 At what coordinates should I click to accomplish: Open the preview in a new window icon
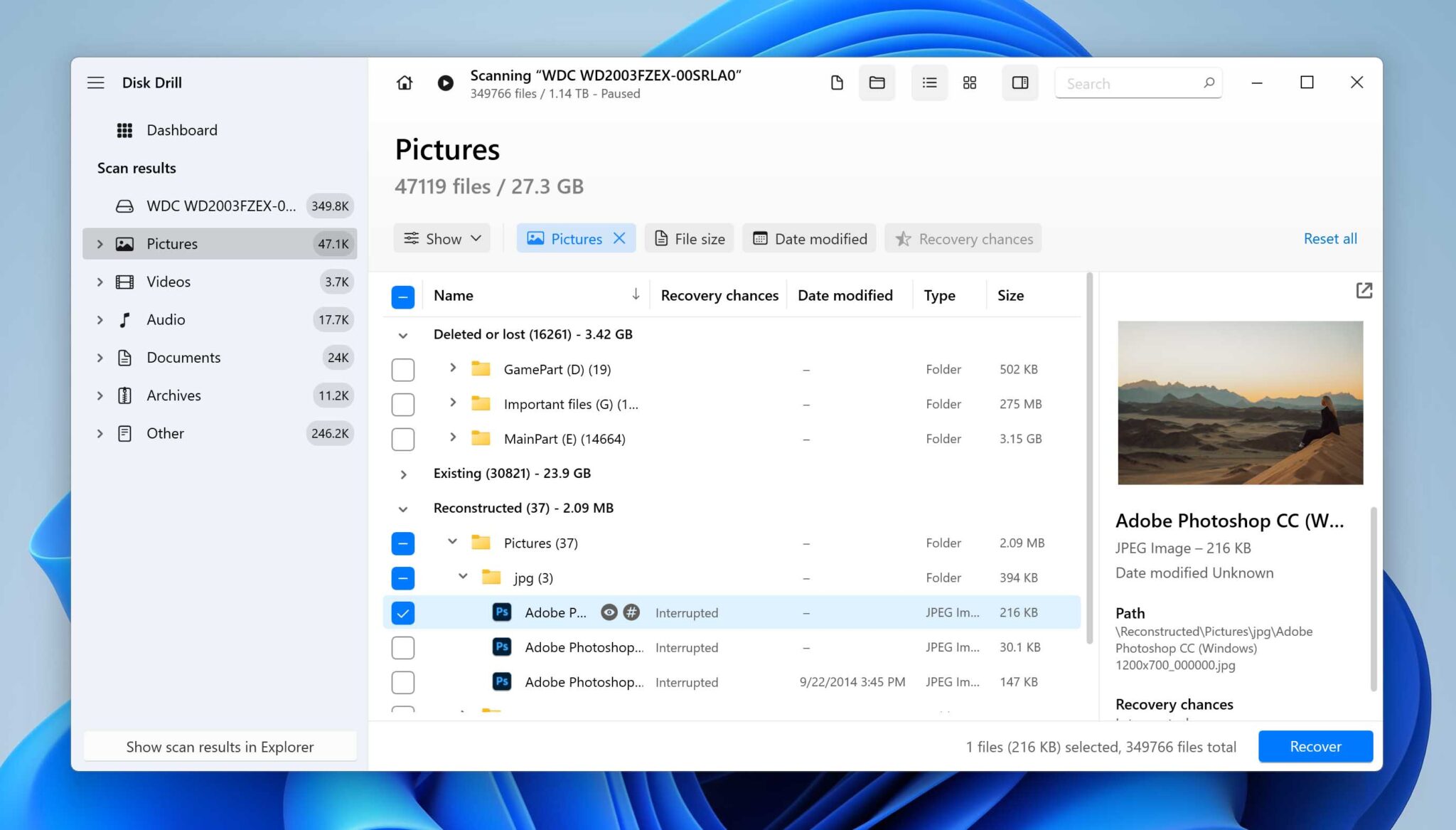[x=1364, y=291]
